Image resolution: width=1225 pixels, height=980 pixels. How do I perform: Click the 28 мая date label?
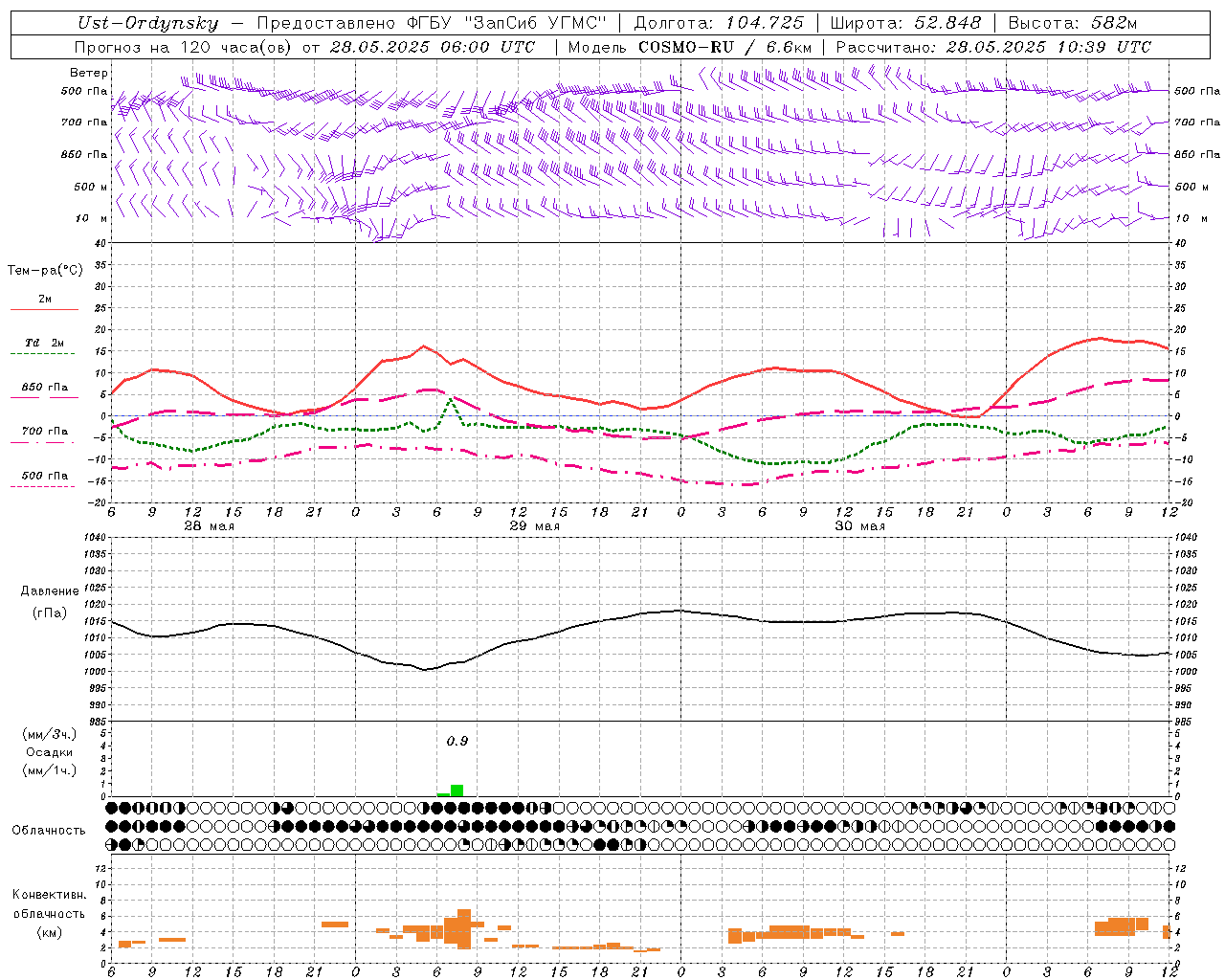point(209,526)
